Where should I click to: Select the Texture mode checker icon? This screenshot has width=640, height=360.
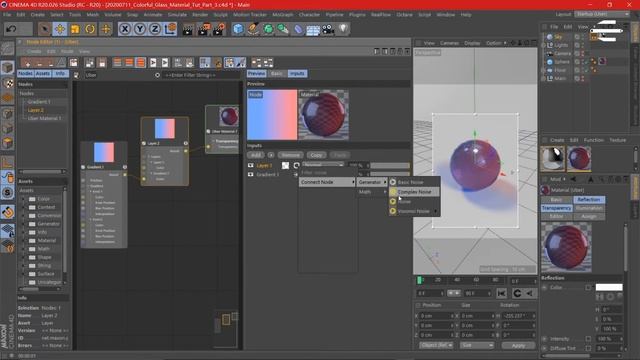coord(7,83)
